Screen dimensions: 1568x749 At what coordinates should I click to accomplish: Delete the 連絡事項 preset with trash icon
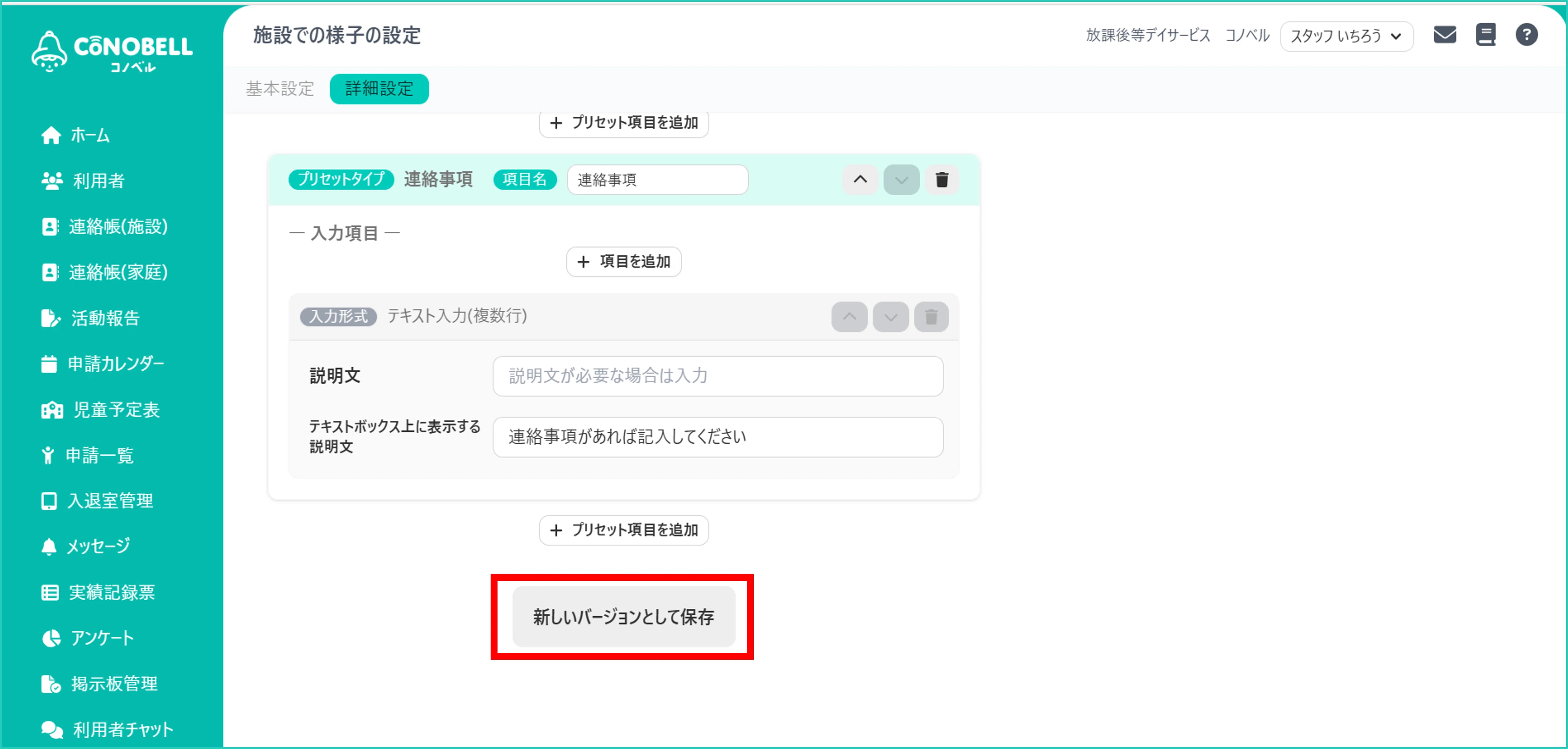(942, 180)
